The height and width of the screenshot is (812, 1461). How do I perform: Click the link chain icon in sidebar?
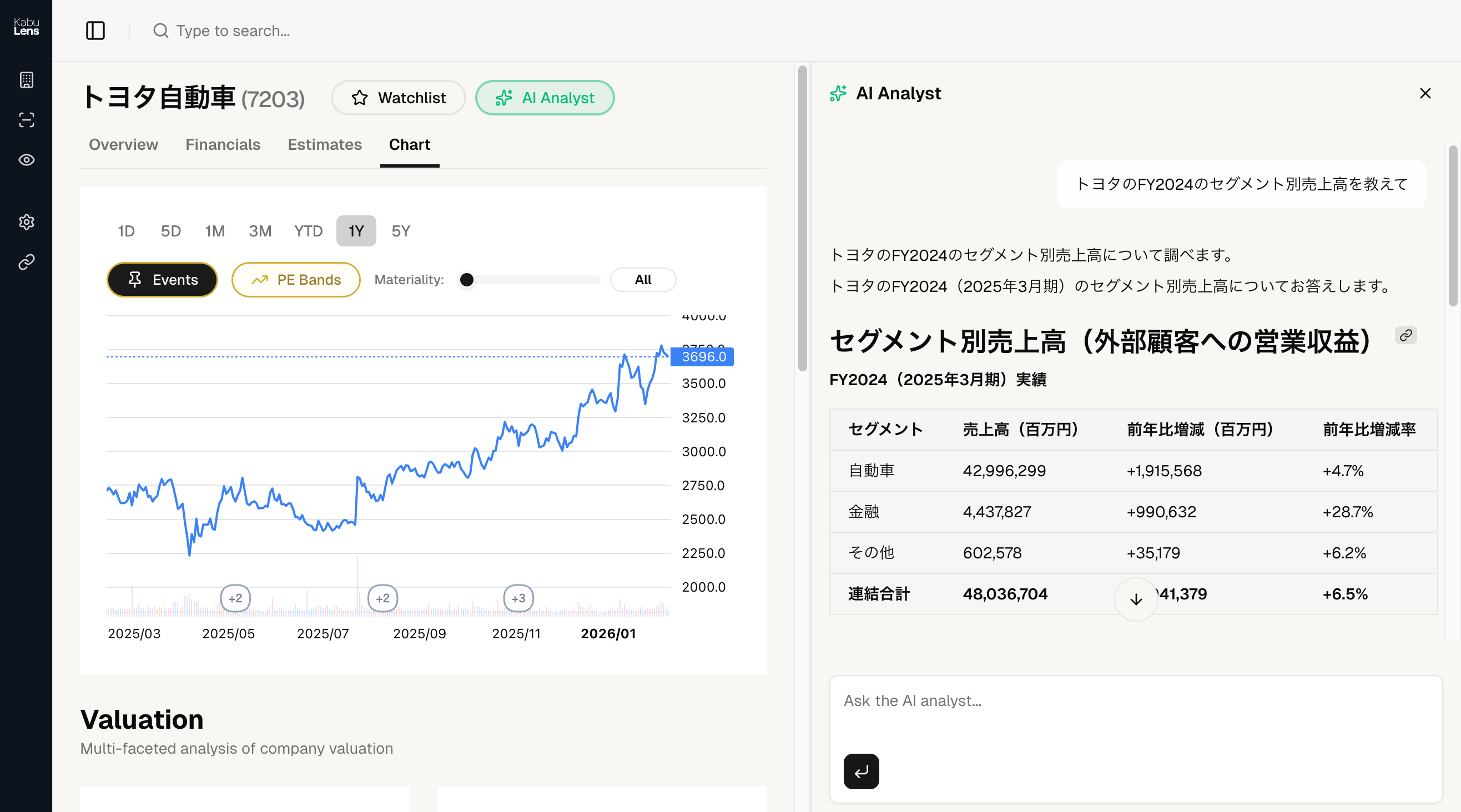(26, 262)
